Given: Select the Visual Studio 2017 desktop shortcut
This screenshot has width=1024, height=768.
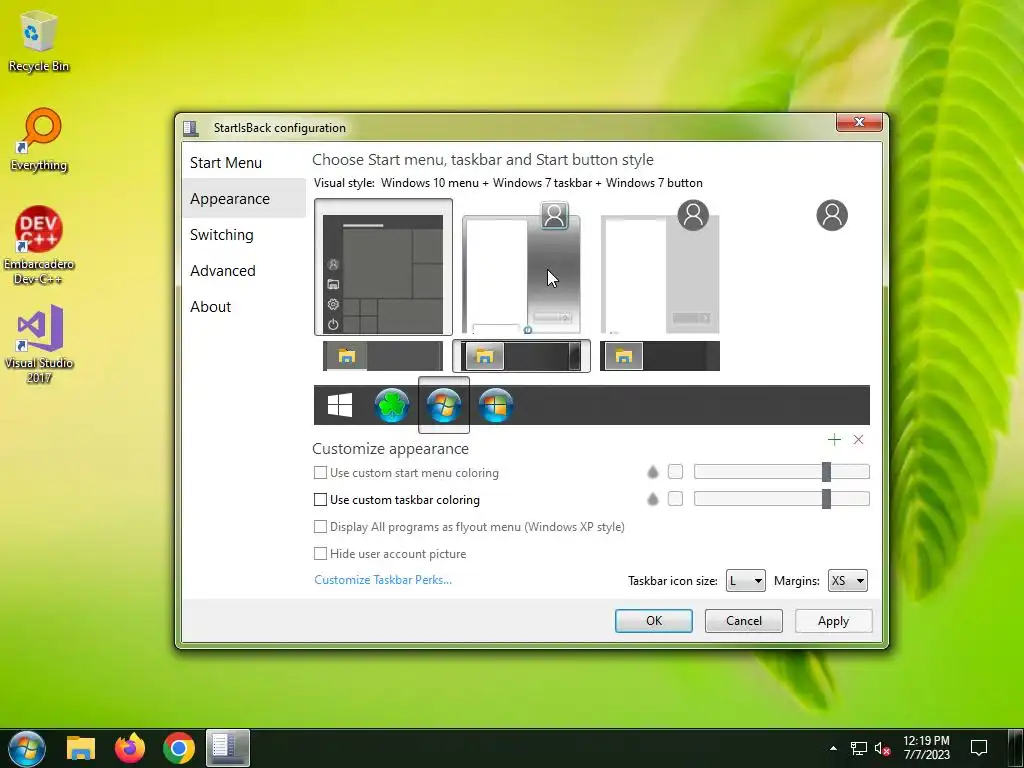Looking at the screenshot, I should click(x=39, y=344).
